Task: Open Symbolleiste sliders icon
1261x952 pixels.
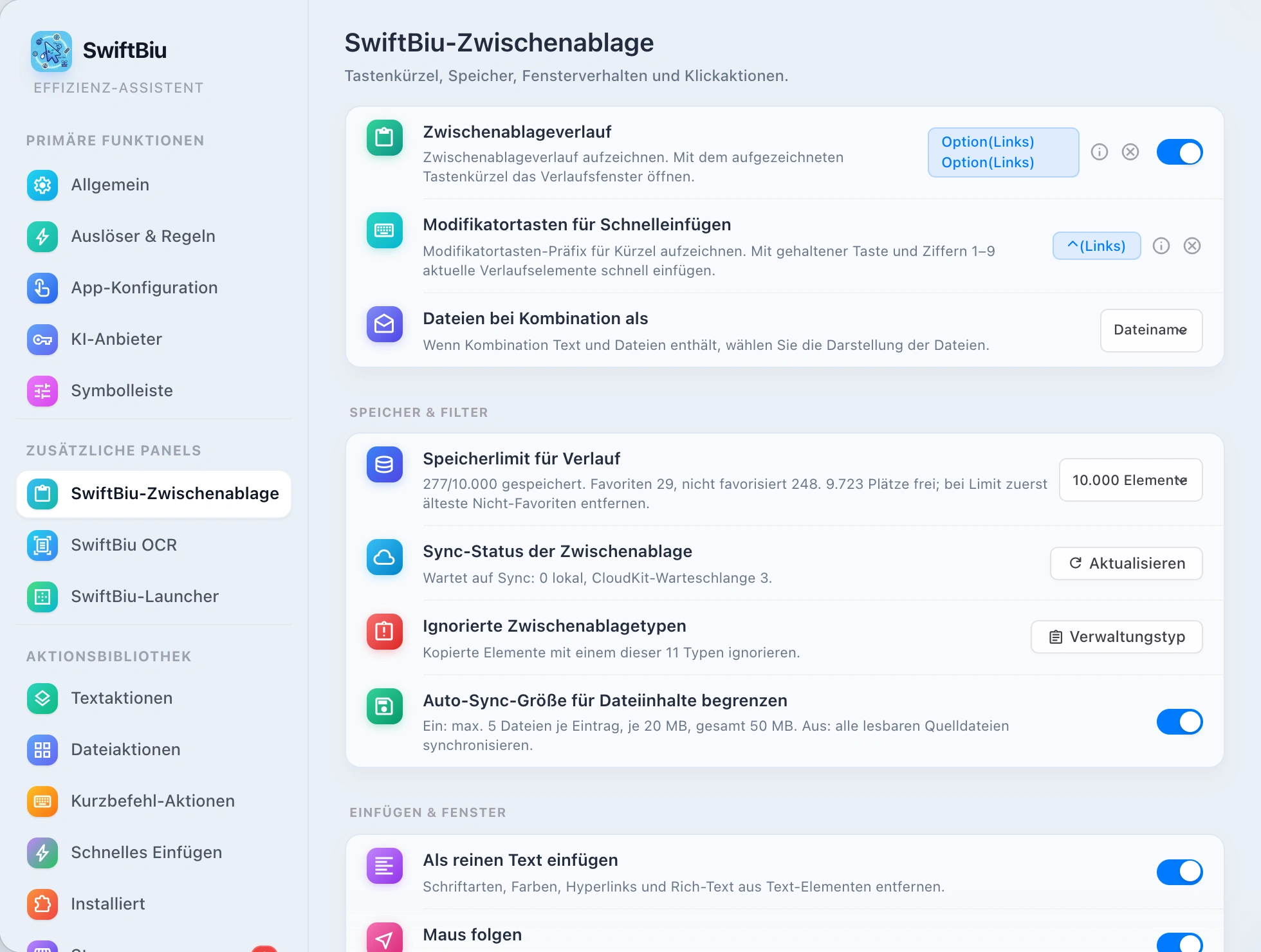Action: pos(42,391)
